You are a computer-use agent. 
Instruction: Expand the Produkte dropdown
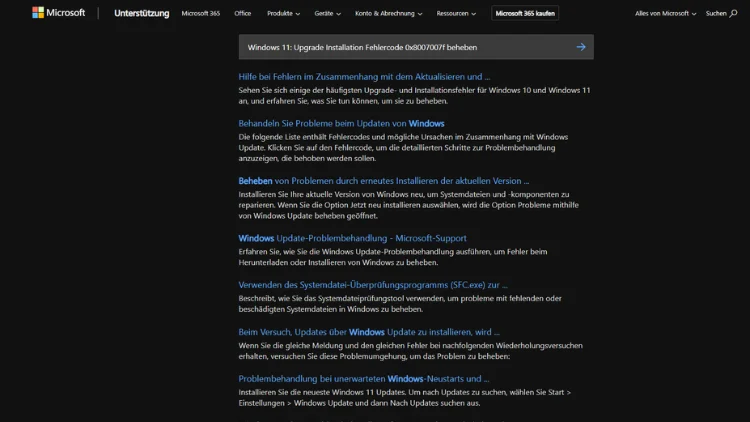284,13
